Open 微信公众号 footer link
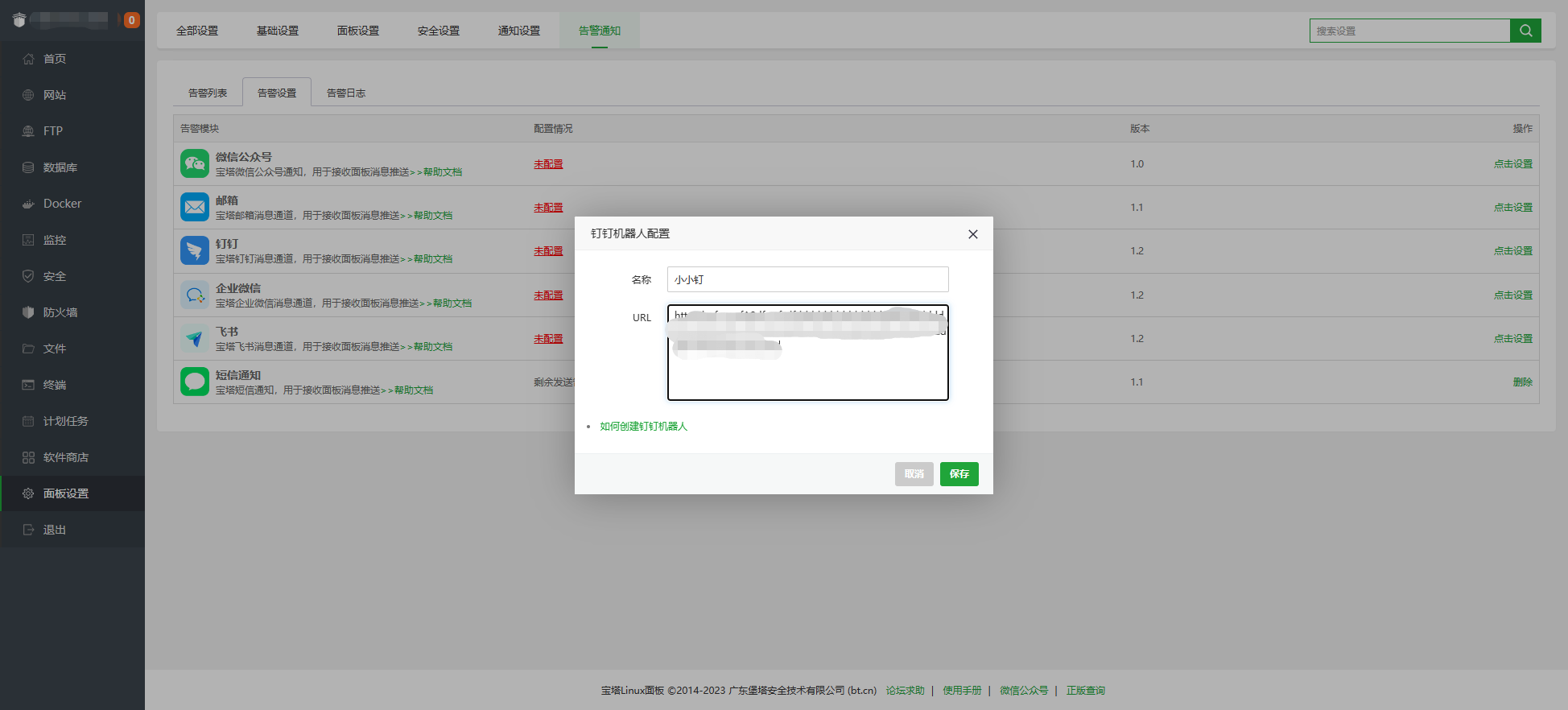Screen dimensions: 1568x710 pos(1024,691)
